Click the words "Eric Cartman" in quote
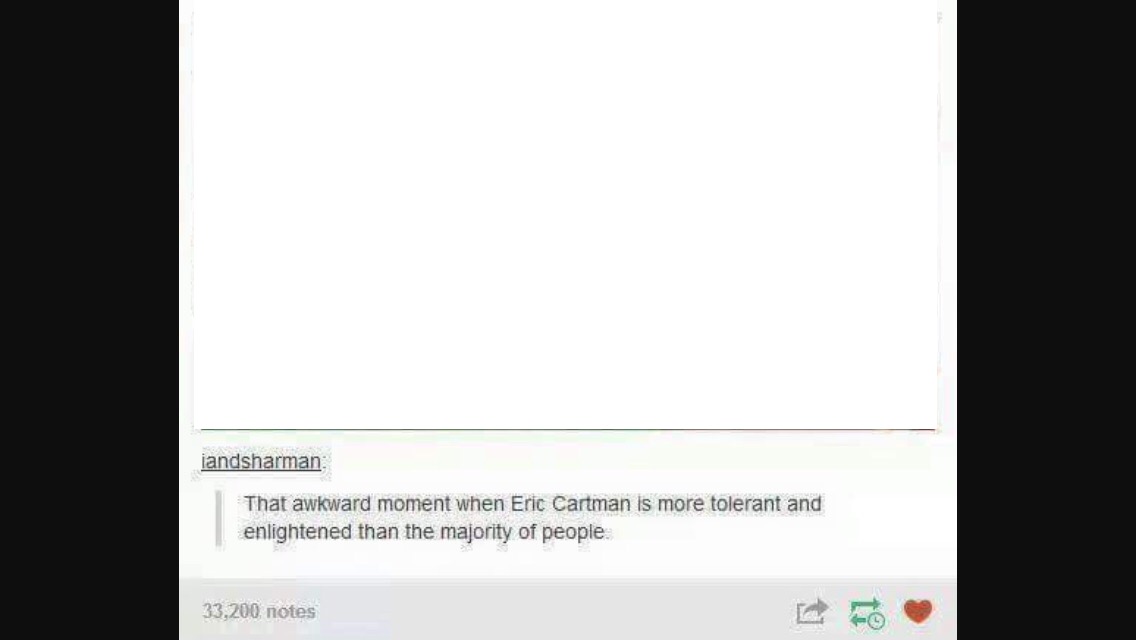The width and height of the screenshot is (1136, 640). tap(571, 504)
